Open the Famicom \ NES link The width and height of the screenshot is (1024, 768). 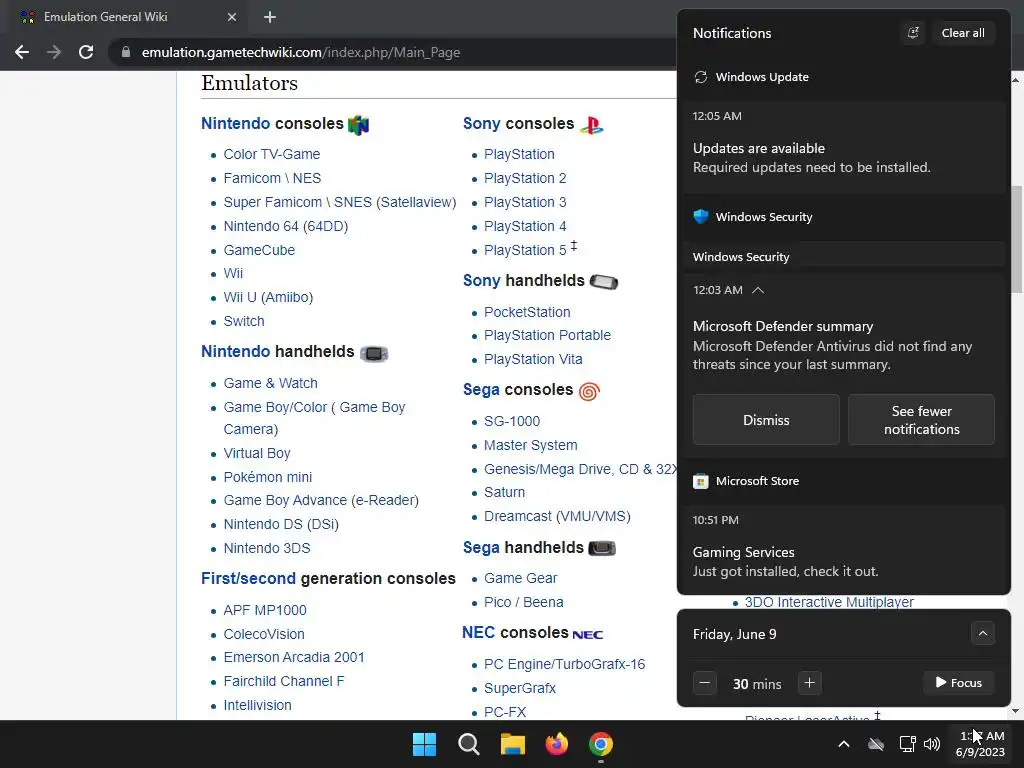coord(272,178)
